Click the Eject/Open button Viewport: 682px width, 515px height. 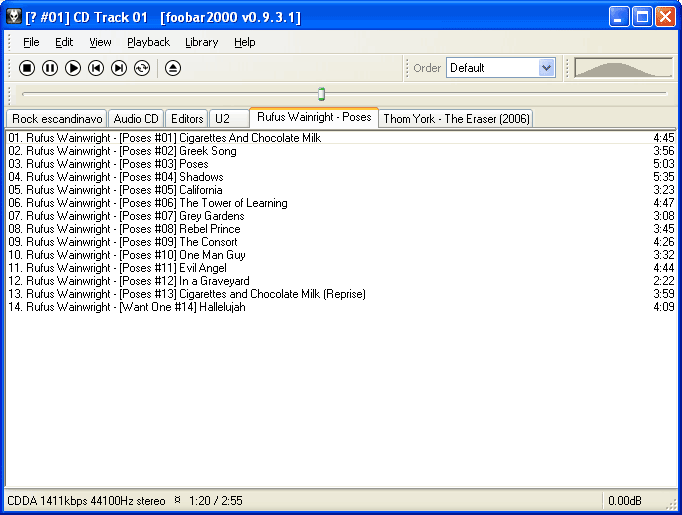coord(173,68)
